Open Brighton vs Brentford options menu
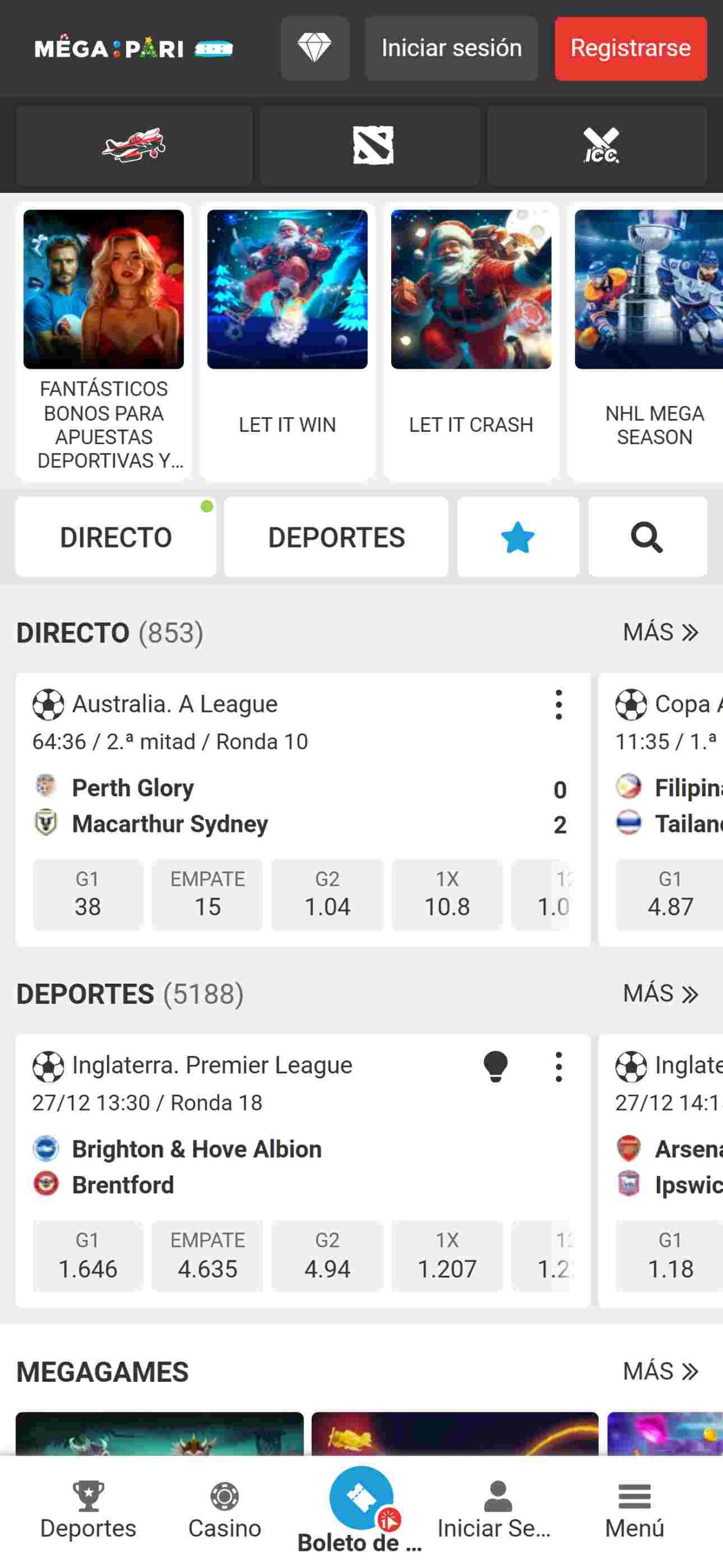The image size is (723, 1568). (558, 1066)
